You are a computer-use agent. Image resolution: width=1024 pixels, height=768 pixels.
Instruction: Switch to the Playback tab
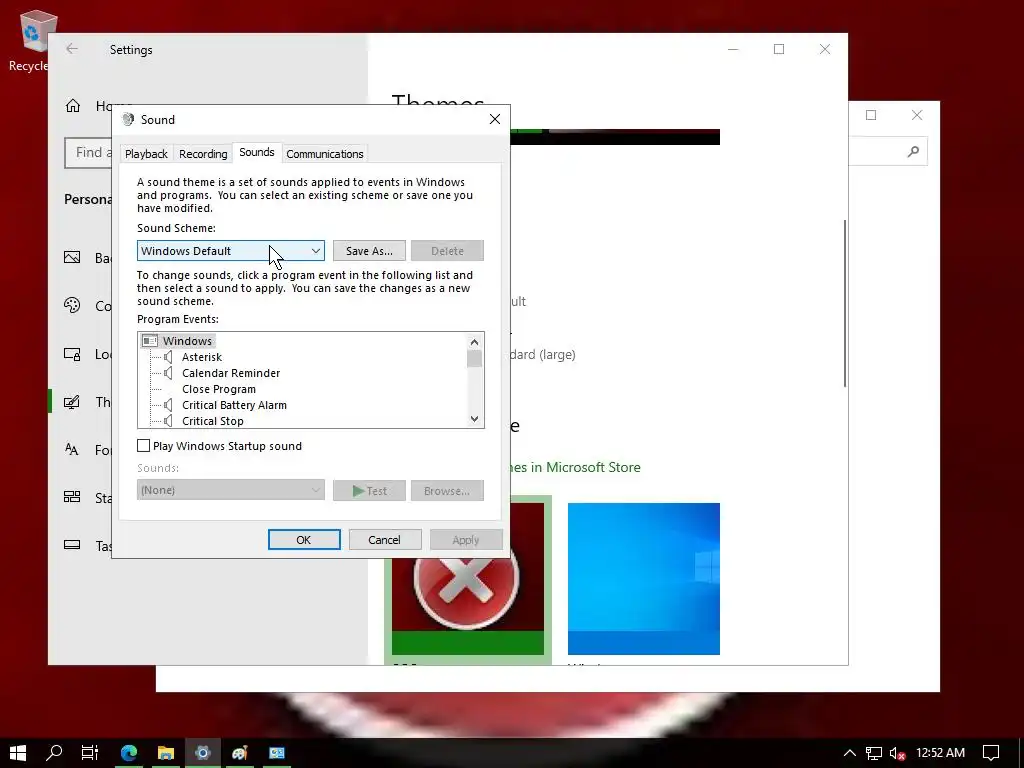coord(146,154)
